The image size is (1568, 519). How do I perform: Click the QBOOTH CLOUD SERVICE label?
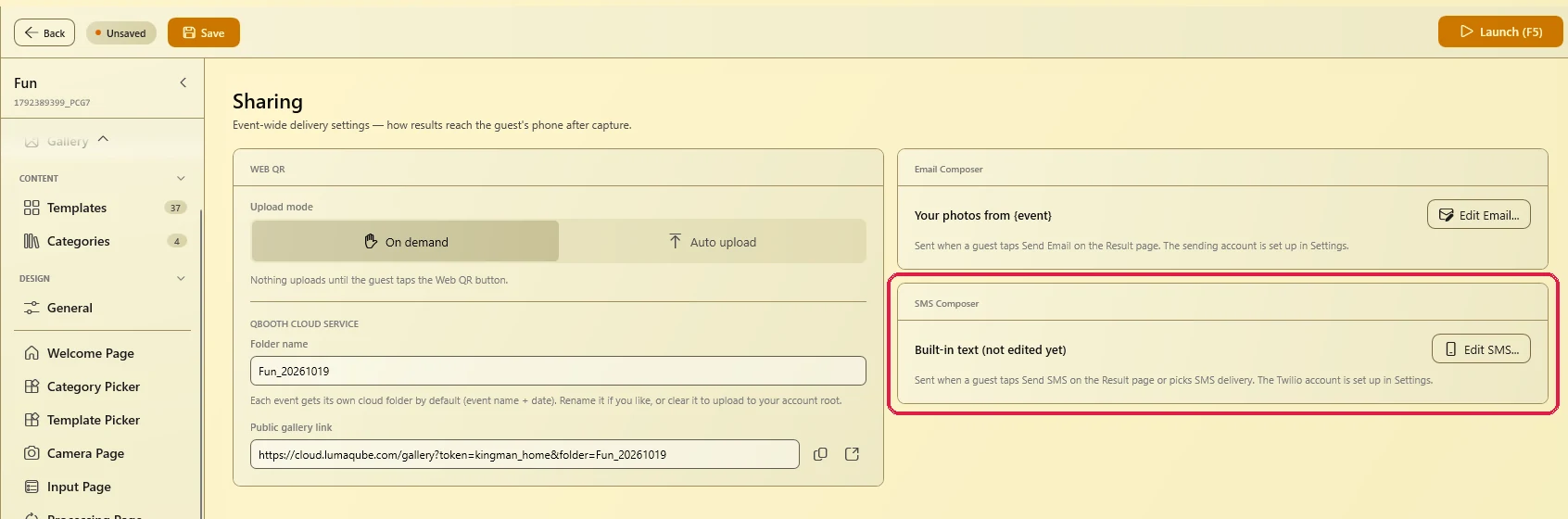tap(304, 324)
